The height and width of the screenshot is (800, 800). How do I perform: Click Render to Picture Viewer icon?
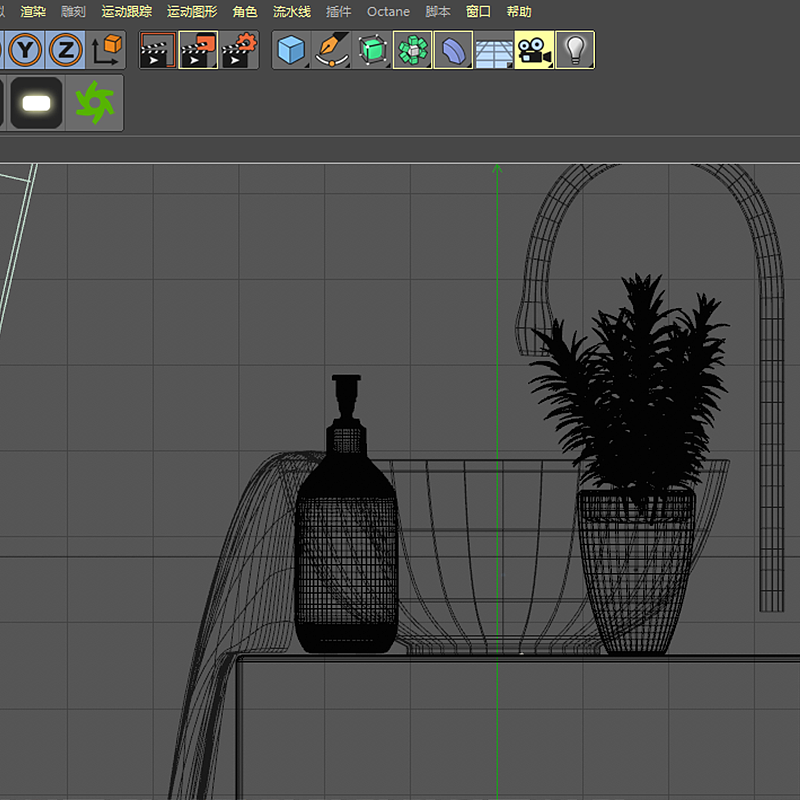click(x=198, y=49)
